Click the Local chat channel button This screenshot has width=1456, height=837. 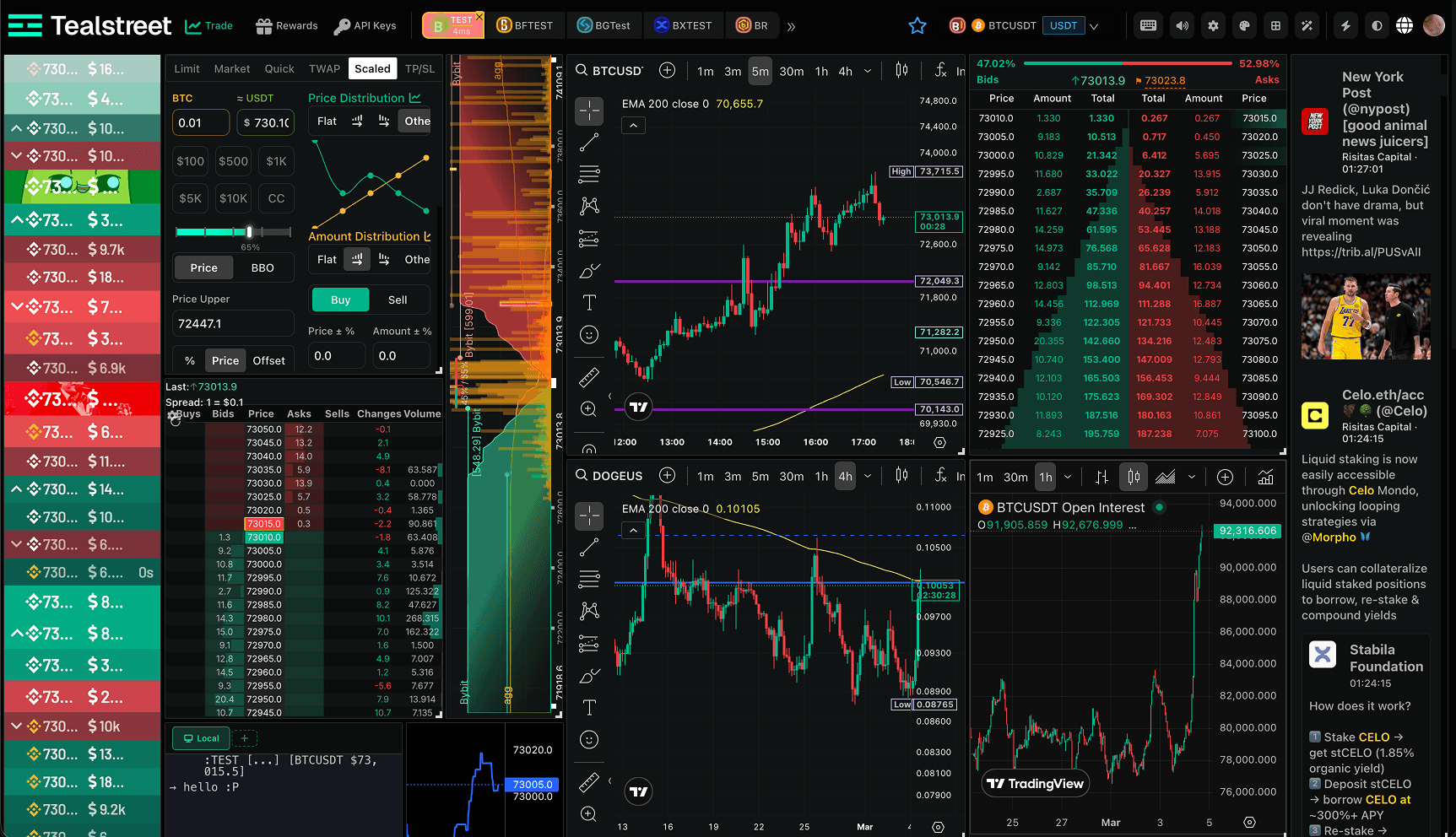click(x=200, y=738)
